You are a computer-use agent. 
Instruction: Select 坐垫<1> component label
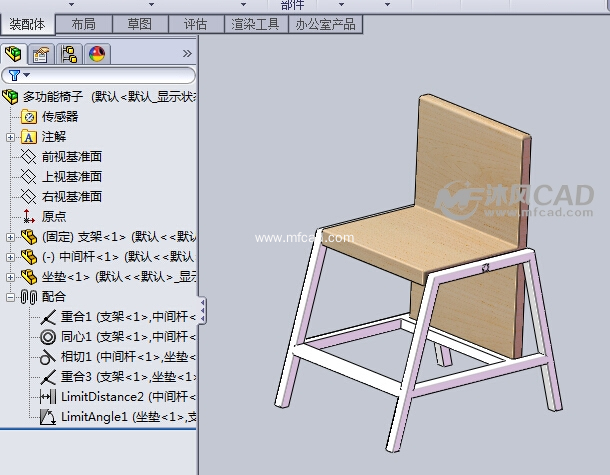point(119,277)
